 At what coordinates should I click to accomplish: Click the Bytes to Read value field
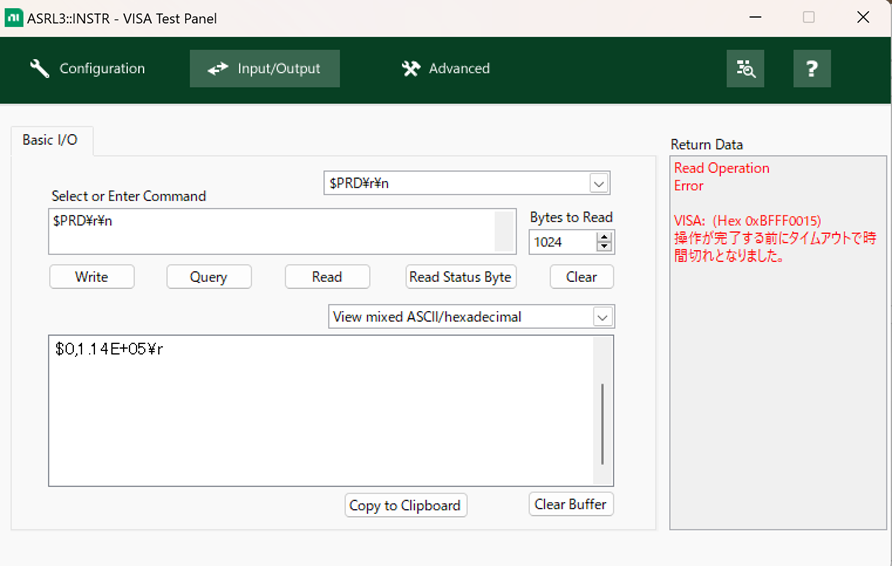pos(562,242)
